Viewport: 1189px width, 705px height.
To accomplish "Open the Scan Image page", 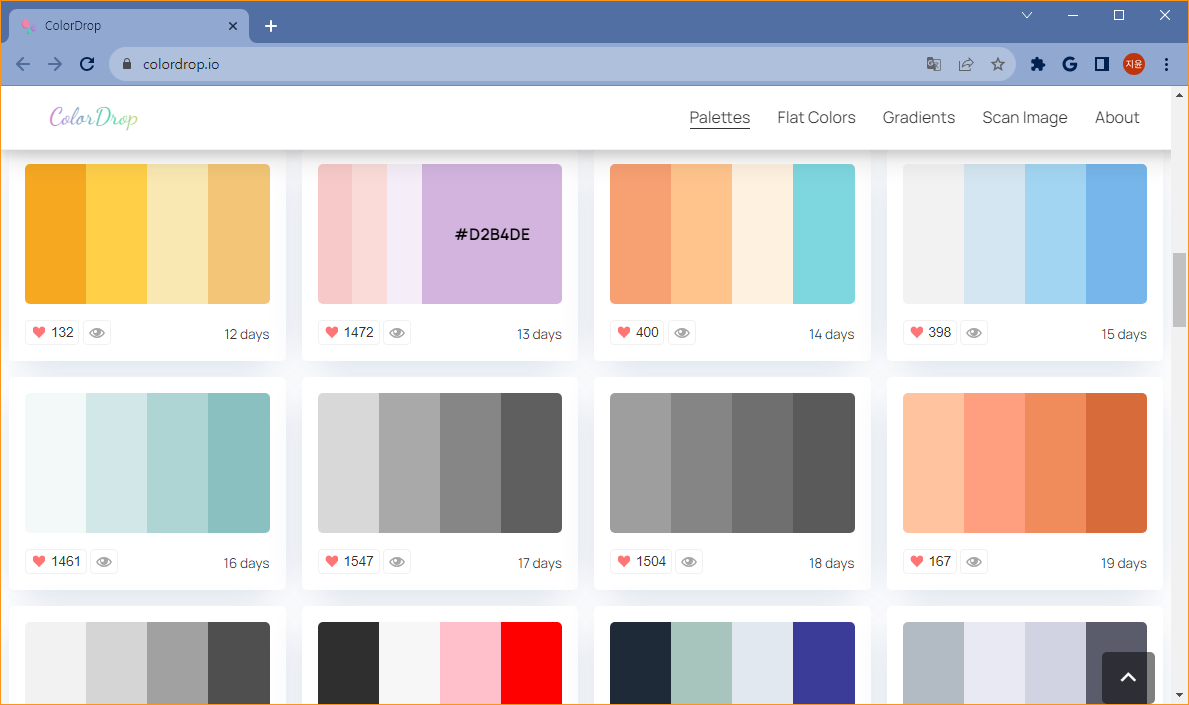I will (x=1024, y=118).
